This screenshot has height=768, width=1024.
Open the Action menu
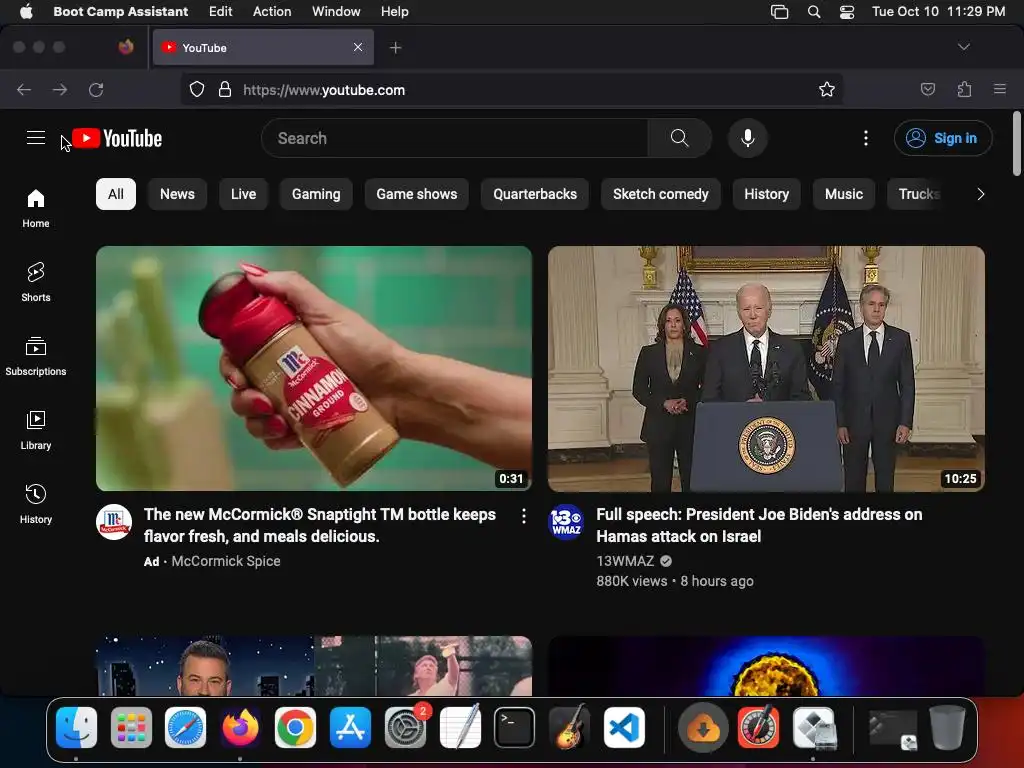click(272, 11)
